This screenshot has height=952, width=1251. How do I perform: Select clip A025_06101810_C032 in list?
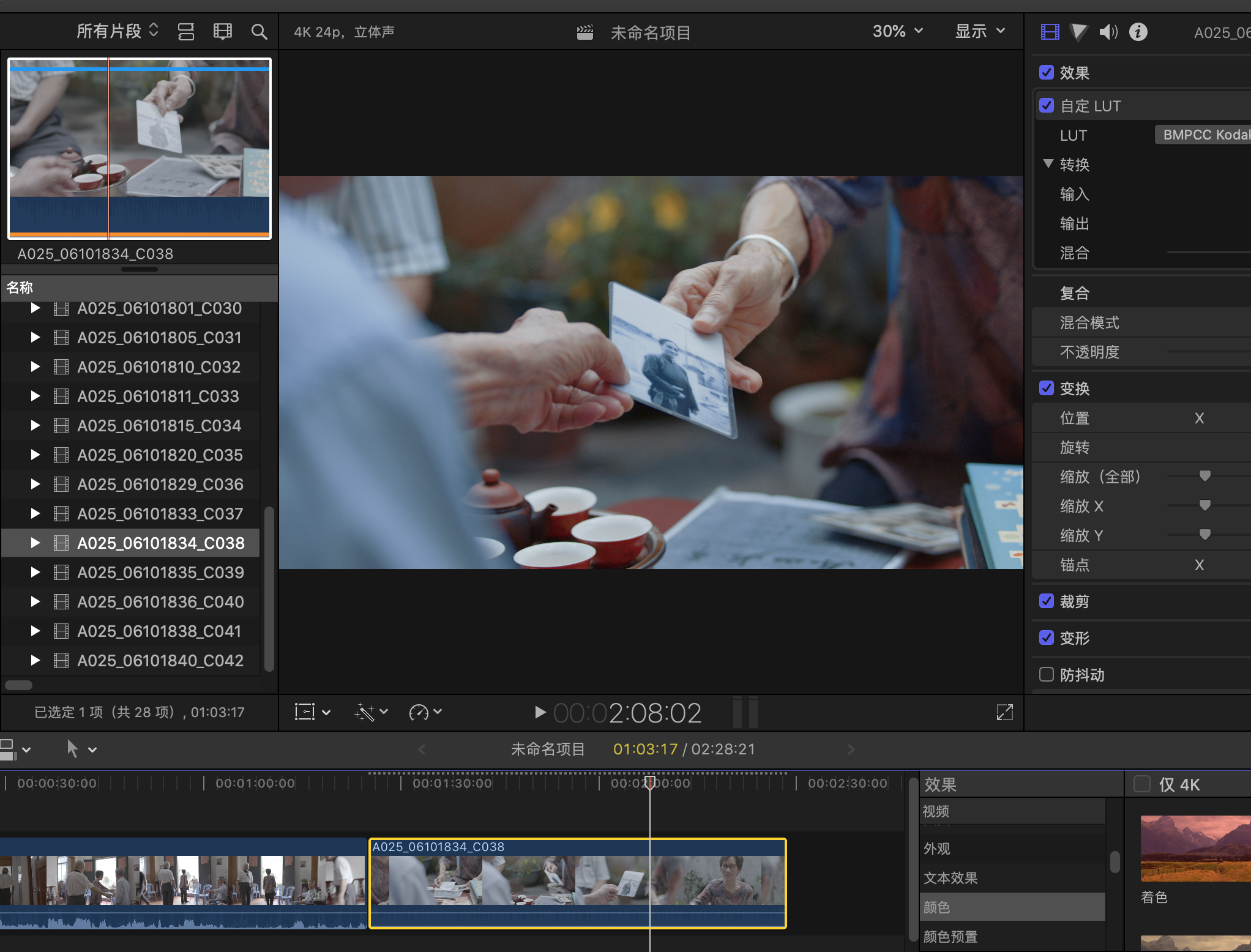tap(130, 366)
